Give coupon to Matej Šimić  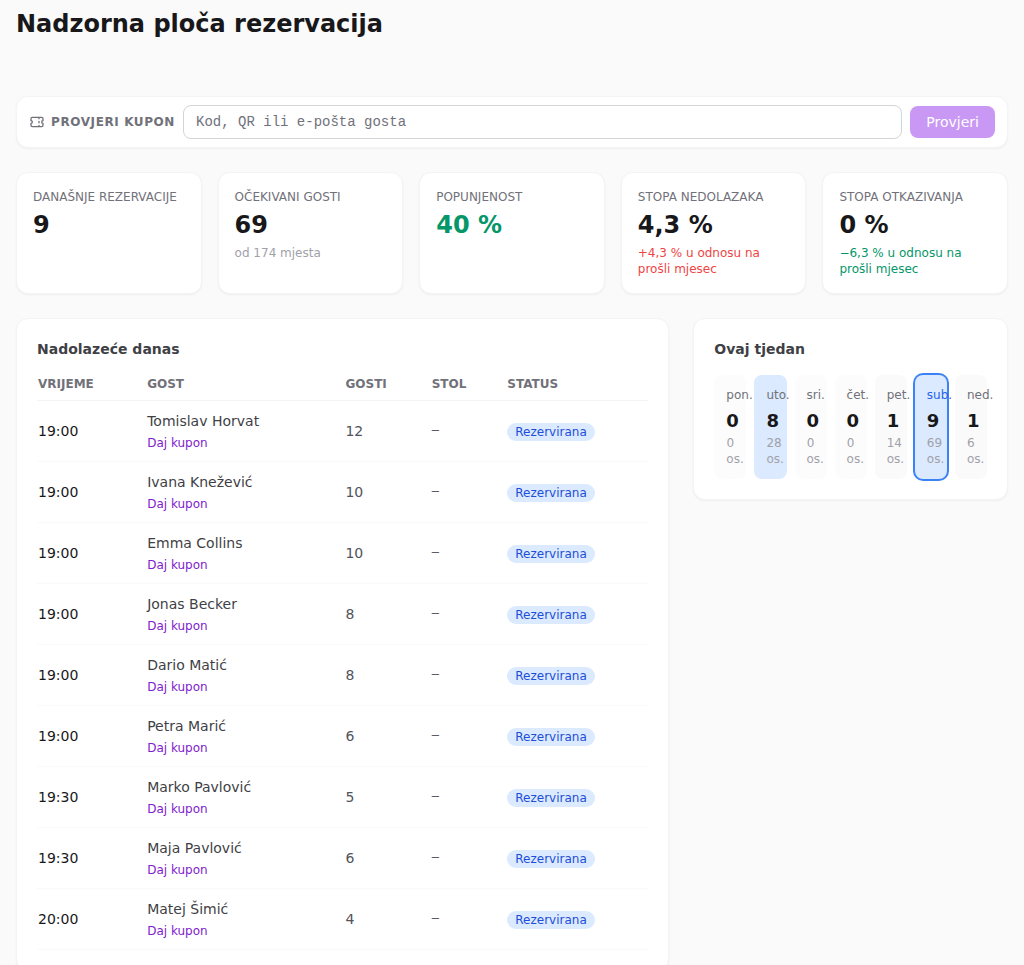(177, 931)
